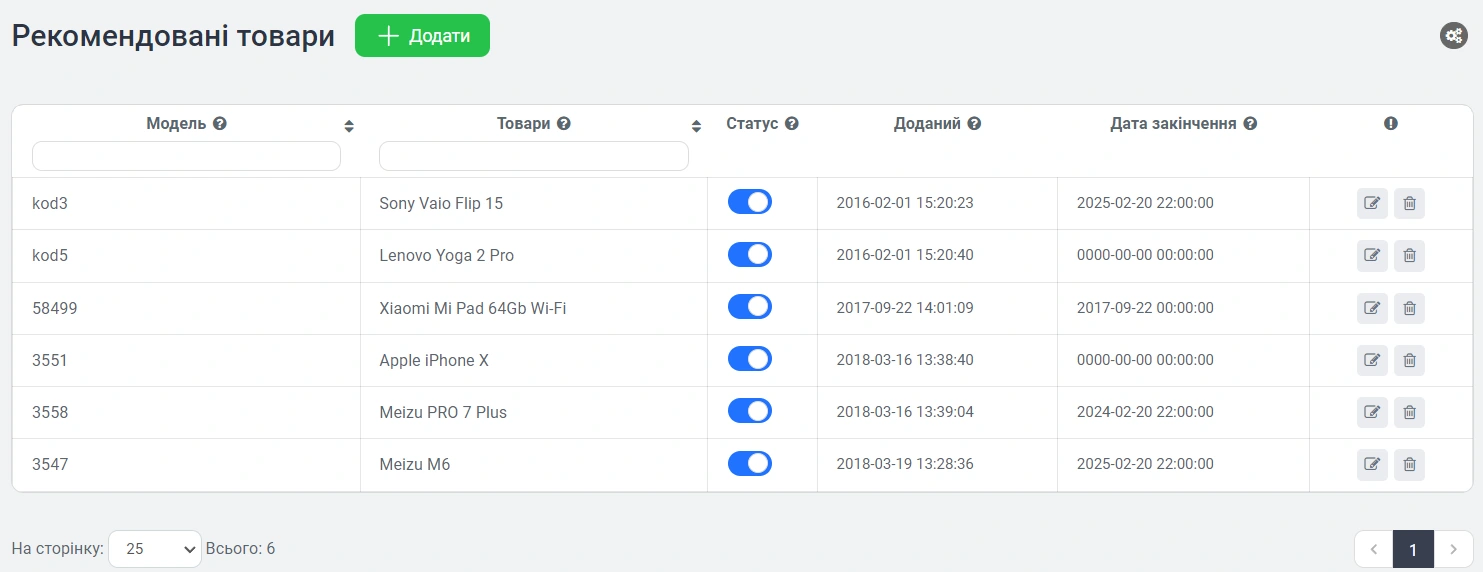The image size is (1483, 572).
Task: Edit the Xiaomi Mi Pad 64Gb Wi-Fi entry
Action: pos(1372,308)
